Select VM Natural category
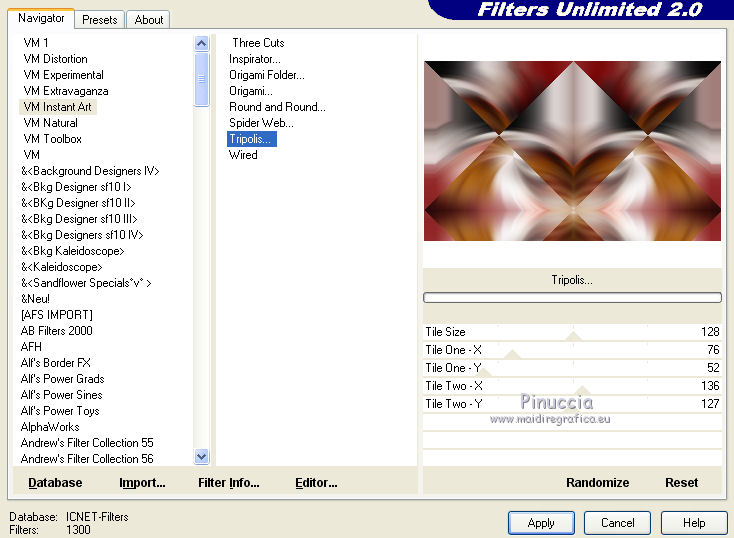This screenshot has width=734, height=538. coord(51,123)
